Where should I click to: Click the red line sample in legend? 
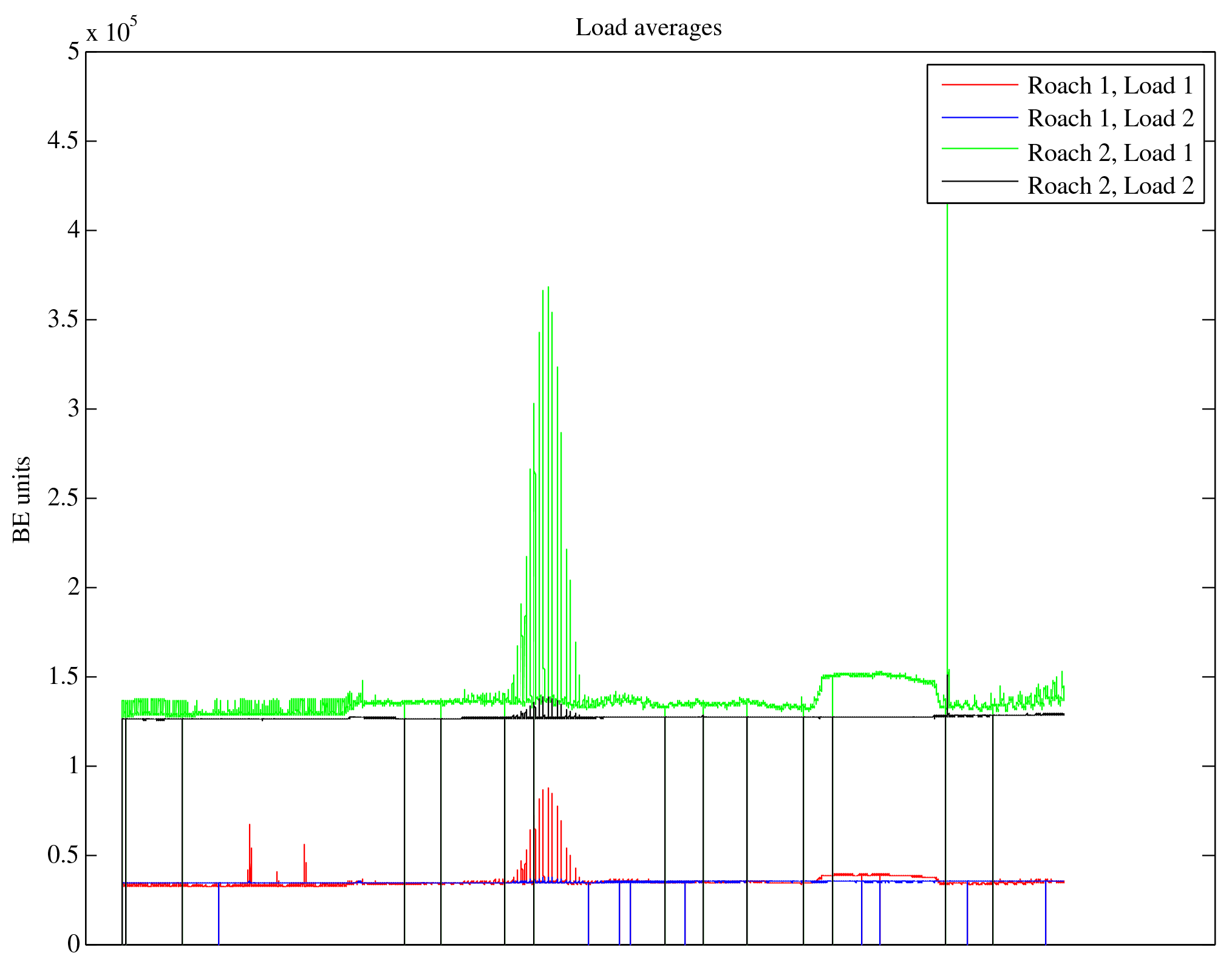979,85
